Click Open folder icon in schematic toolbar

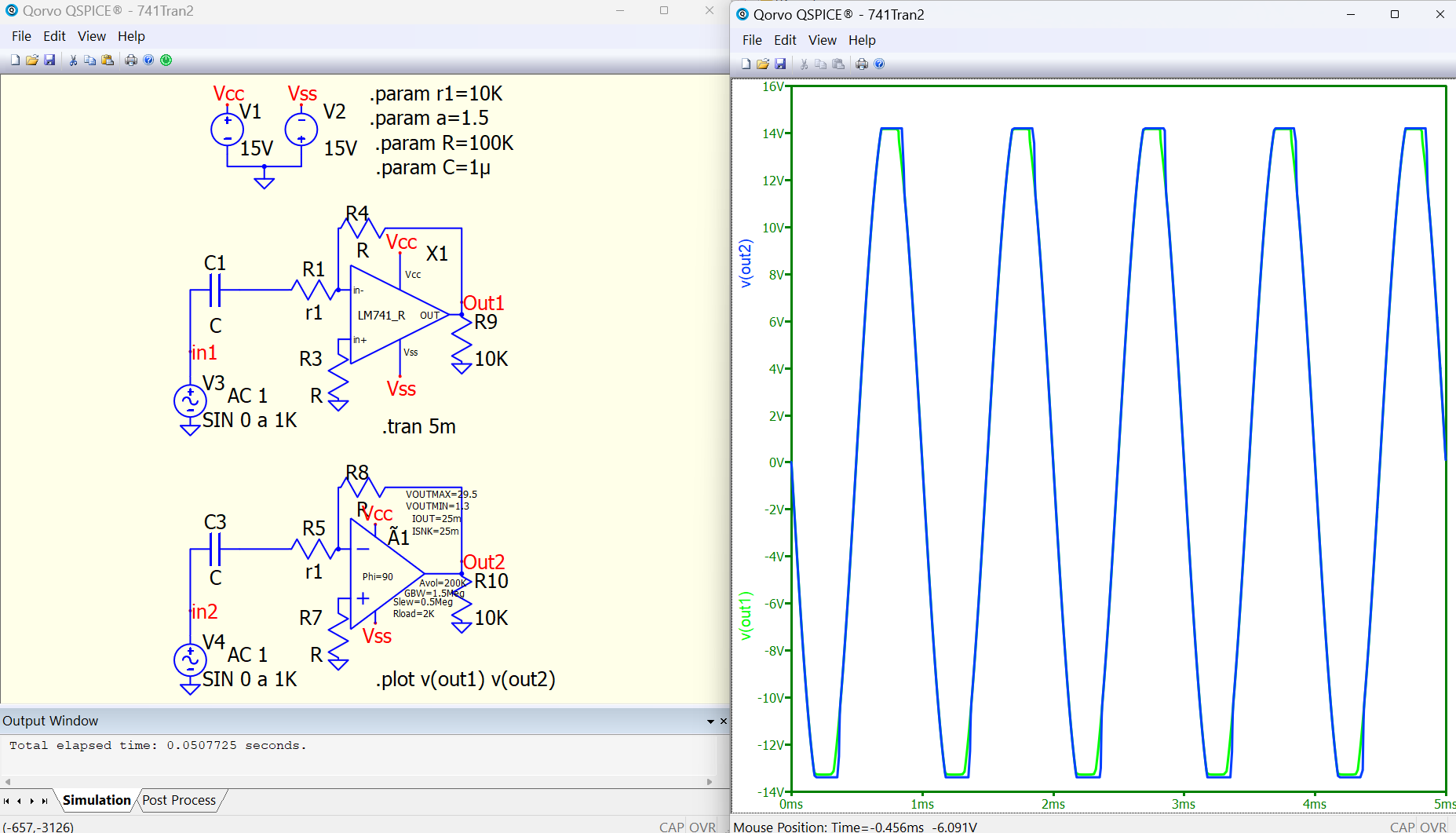tap(32, 60)
